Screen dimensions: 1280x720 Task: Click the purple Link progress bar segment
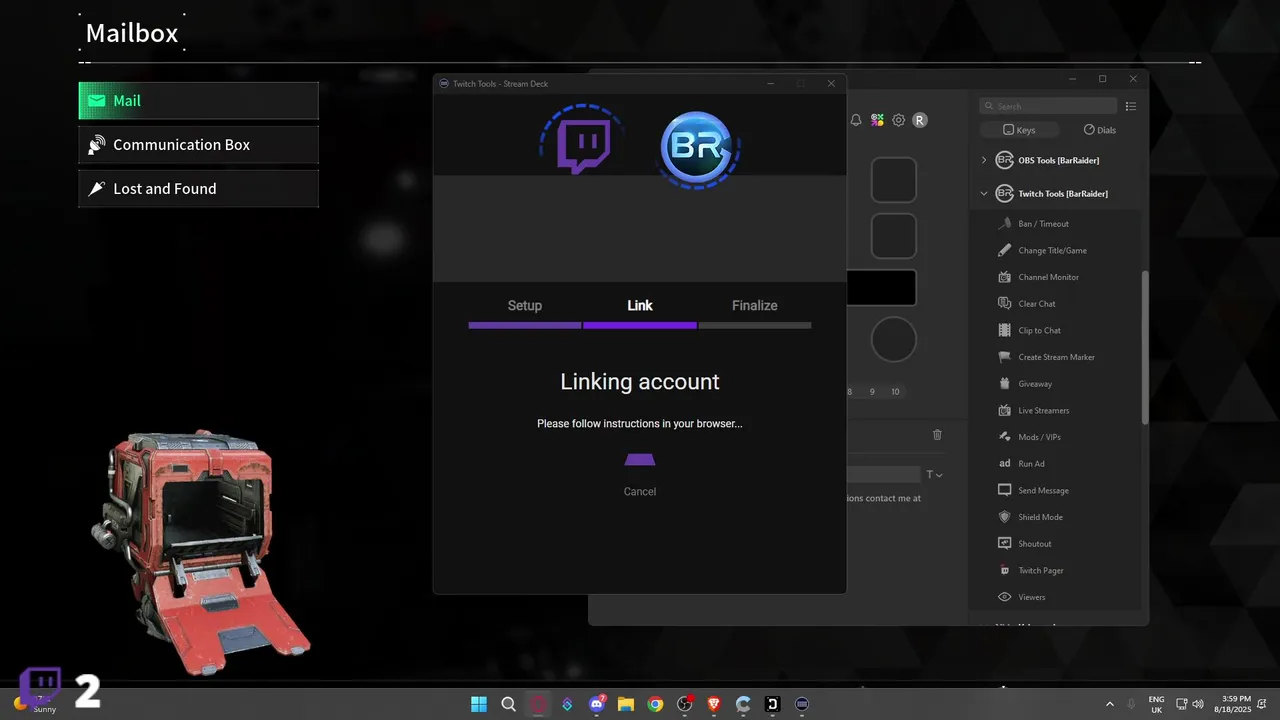tap(640, 325)
